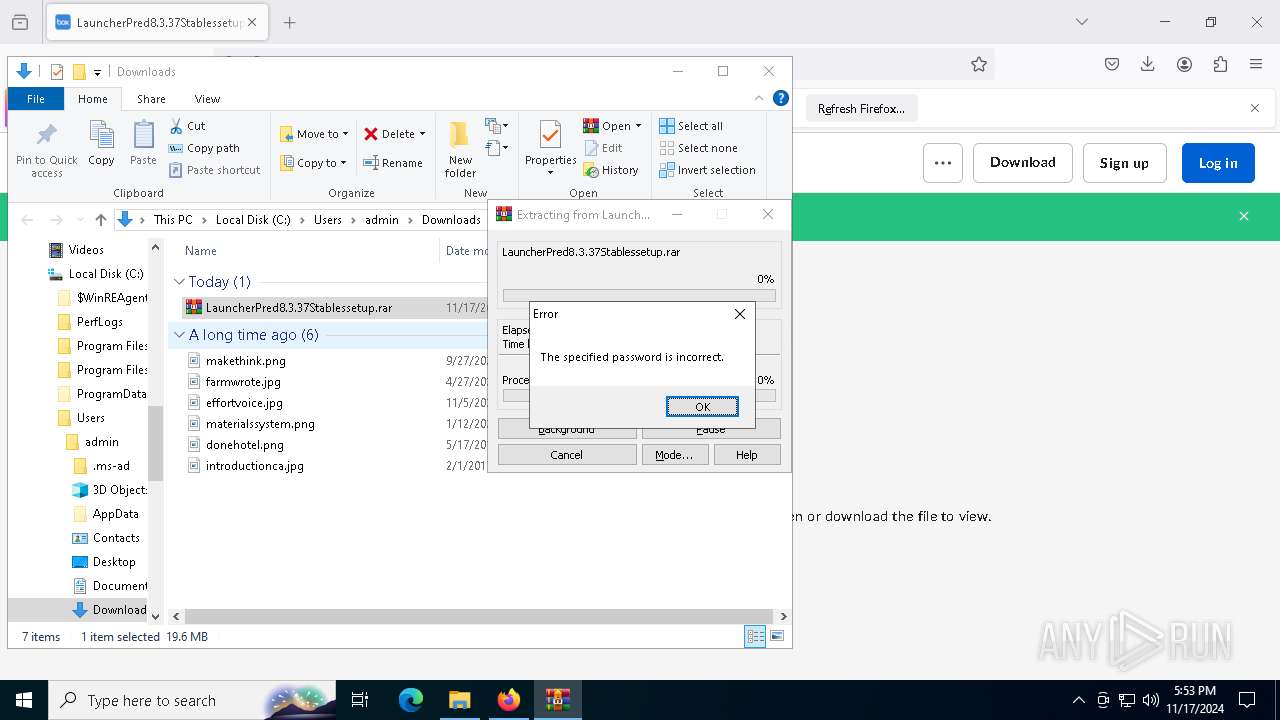Open the Delete dropdown arrow

click(422, 134)
